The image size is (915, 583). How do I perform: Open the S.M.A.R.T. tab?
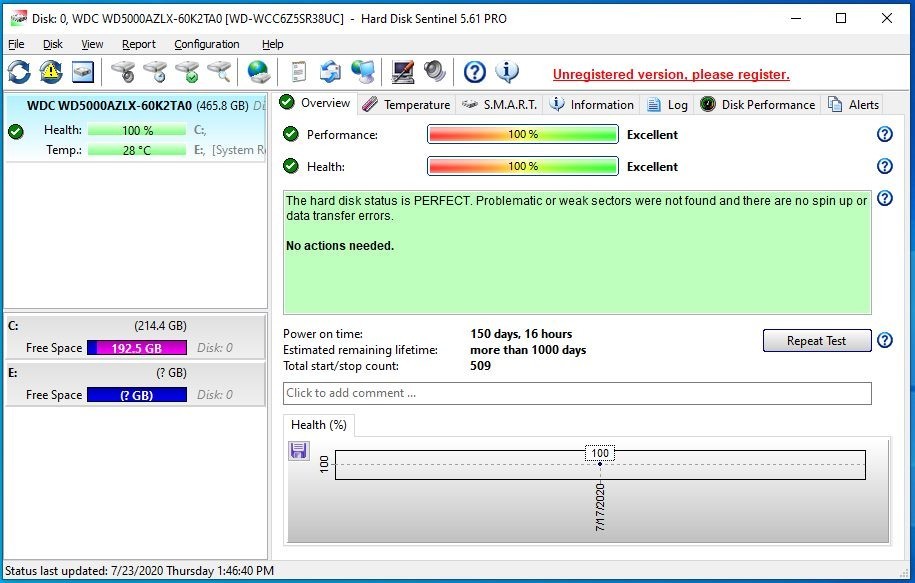tap(500, 104)
